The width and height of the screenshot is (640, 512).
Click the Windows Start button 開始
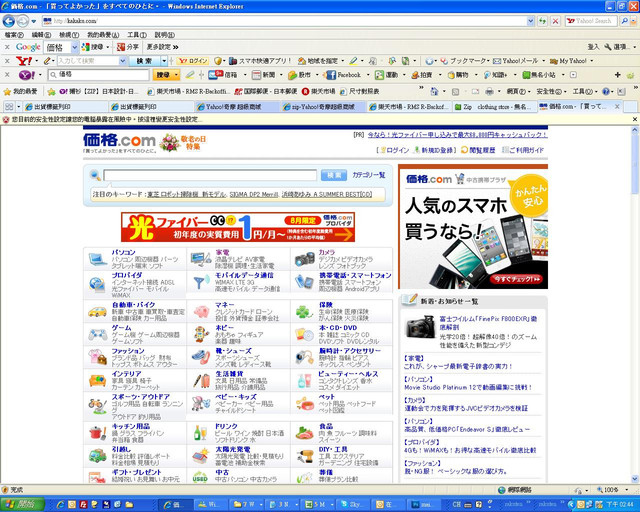[22, 505]
